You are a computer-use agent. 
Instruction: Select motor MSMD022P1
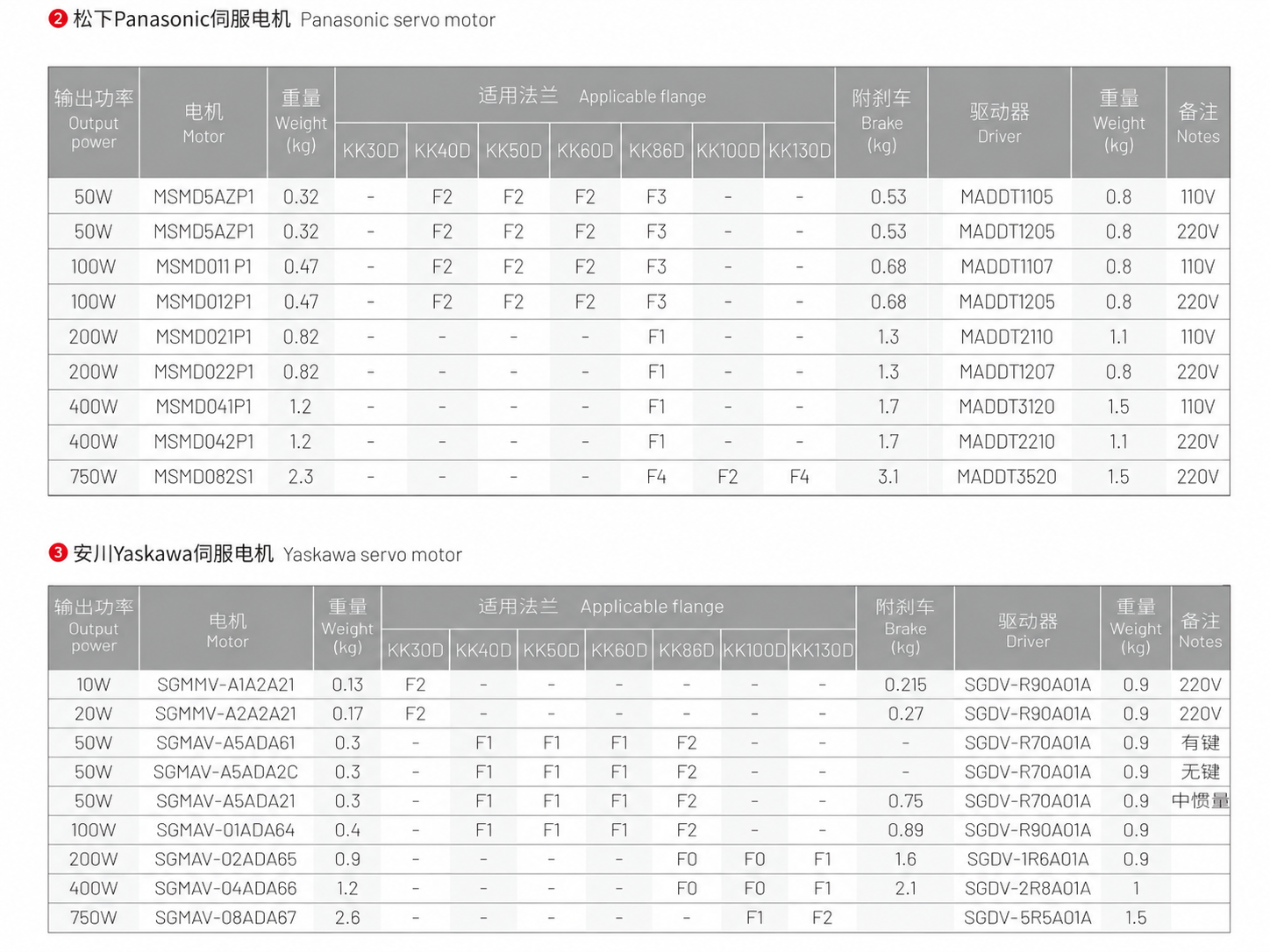(x=203, y=372)
